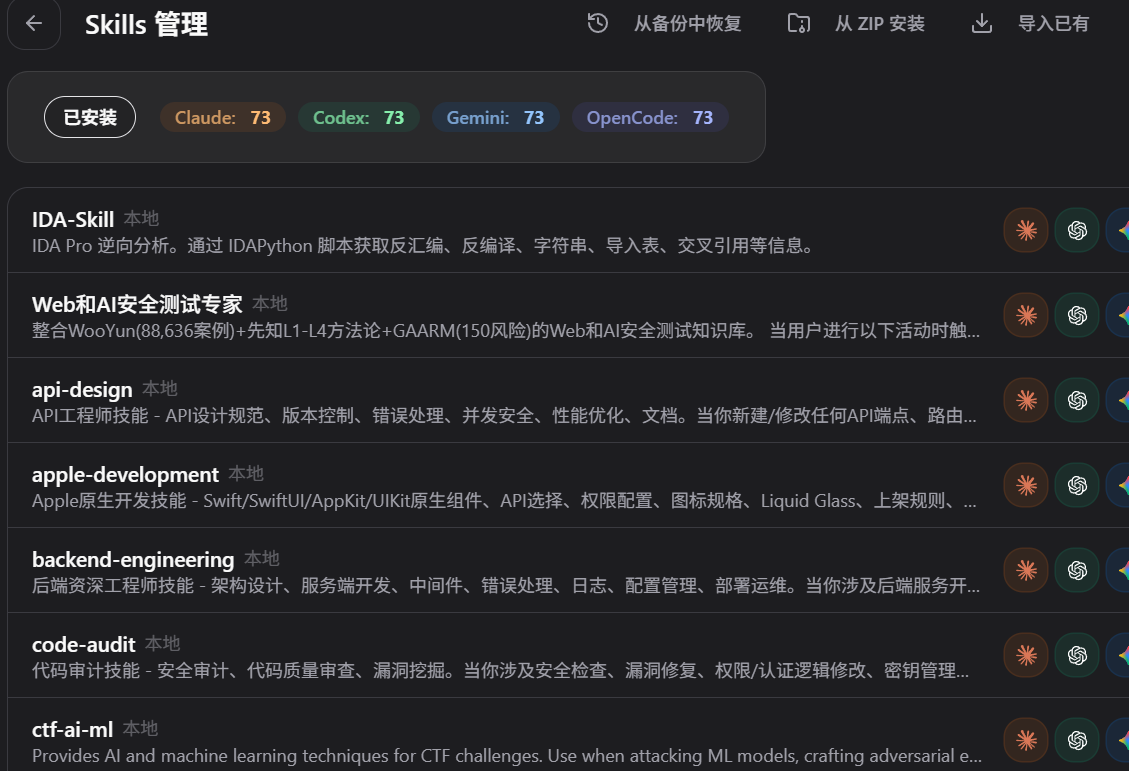Filter by Claude: 73 badge
This screenshot has width=1129, height=771.
point(222,117)
